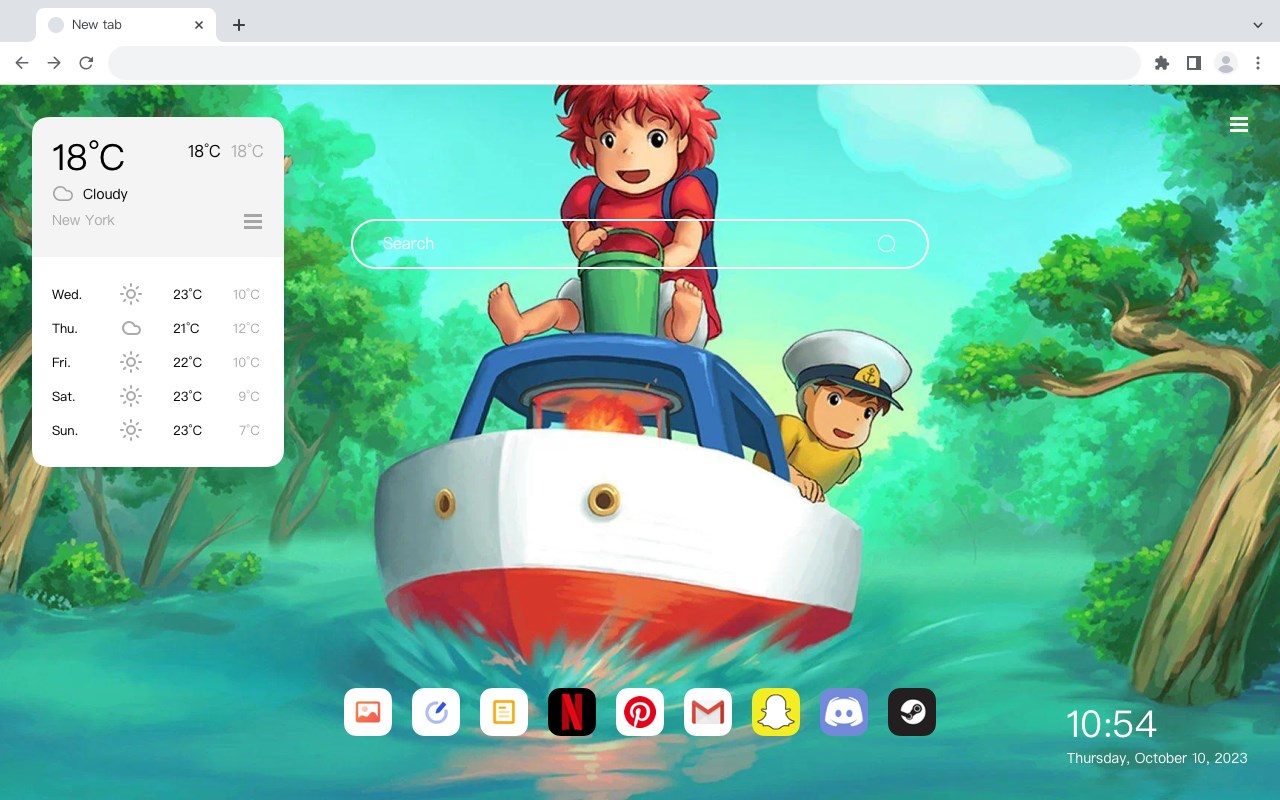Reload the current page

point(86,63)
